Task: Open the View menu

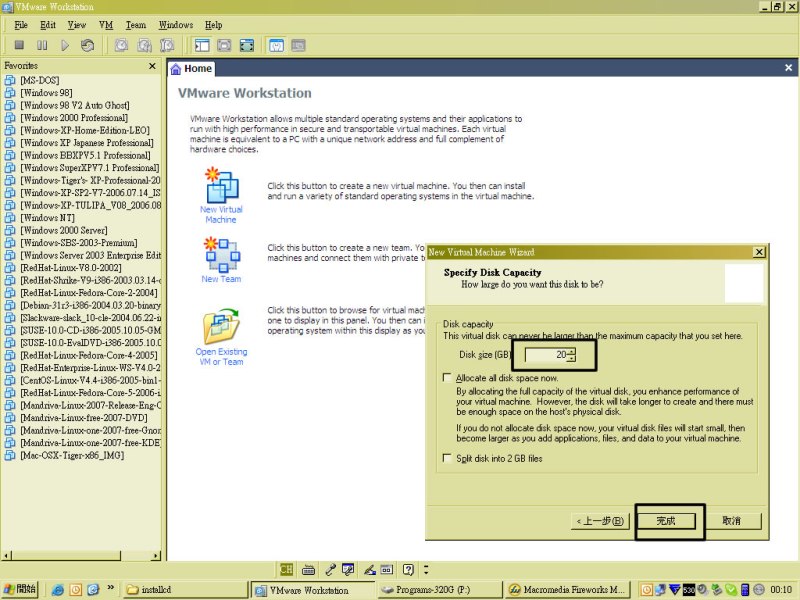Action: point(77,24)
